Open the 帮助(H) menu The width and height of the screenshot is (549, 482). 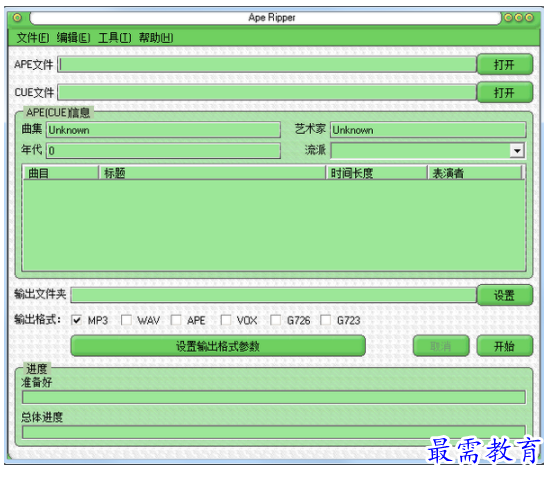[156, 37]
